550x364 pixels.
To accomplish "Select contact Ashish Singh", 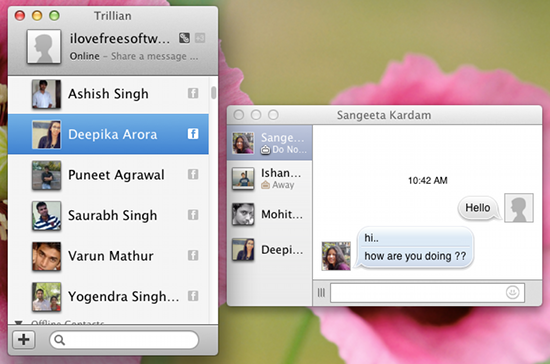I will point(108,94).
